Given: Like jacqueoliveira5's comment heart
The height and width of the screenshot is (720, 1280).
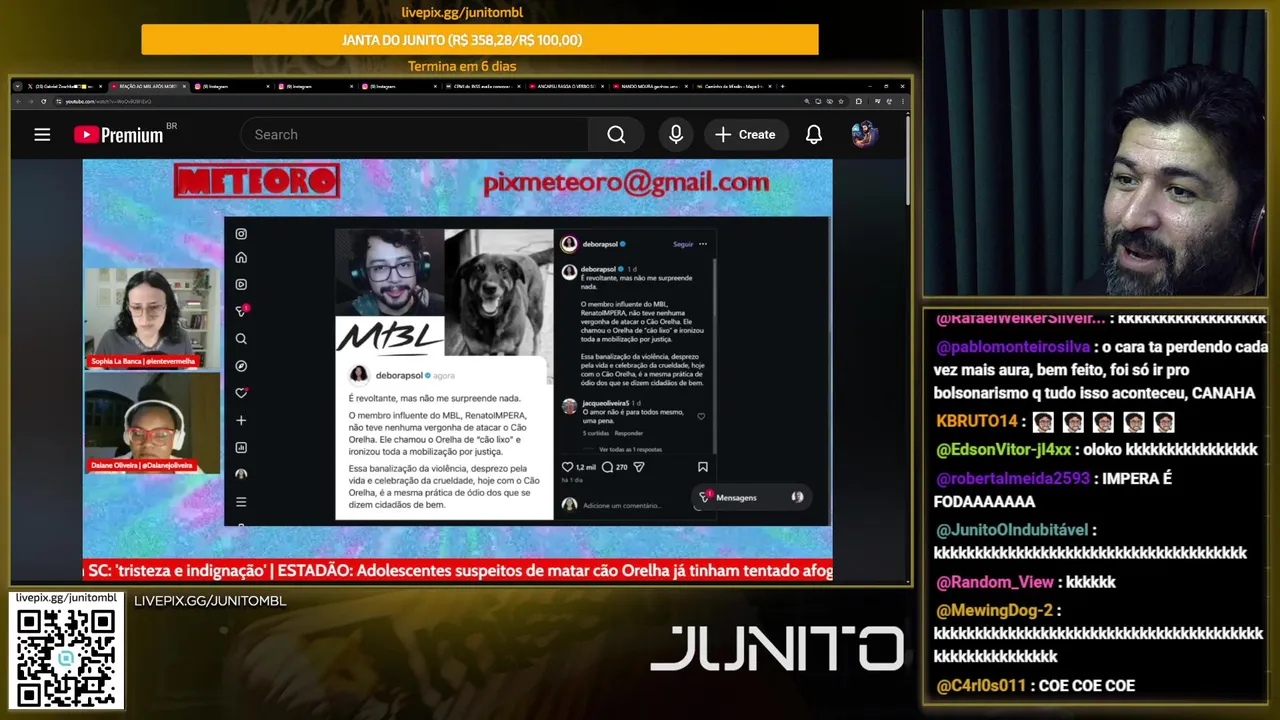Looking at the screenshot, I should click(x=701, y=416).
